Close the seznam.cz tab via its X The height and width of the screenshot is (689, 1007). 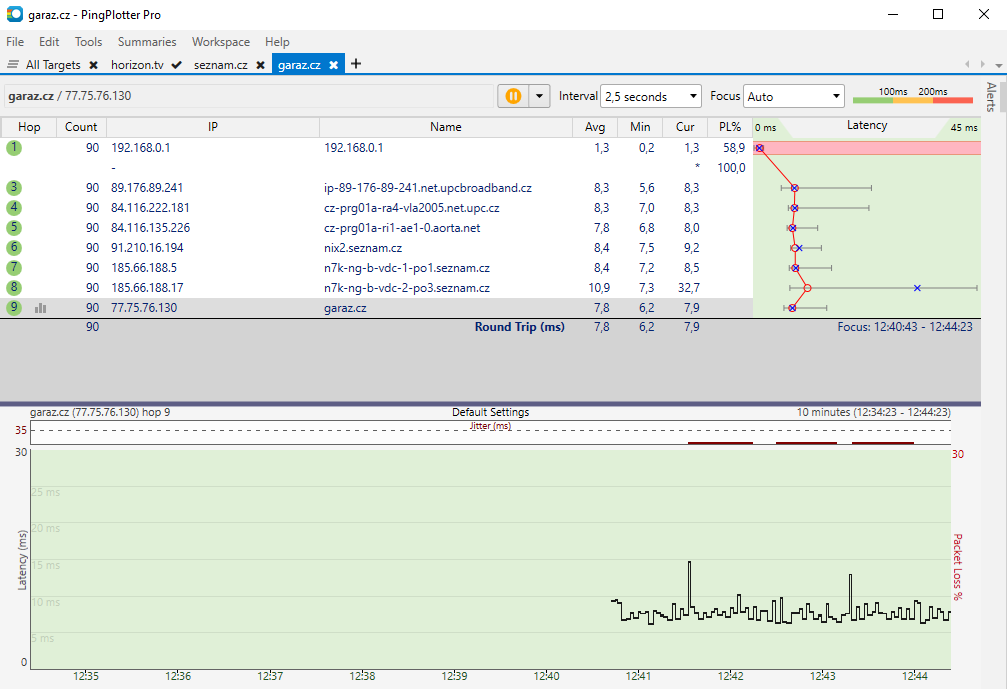260,65
